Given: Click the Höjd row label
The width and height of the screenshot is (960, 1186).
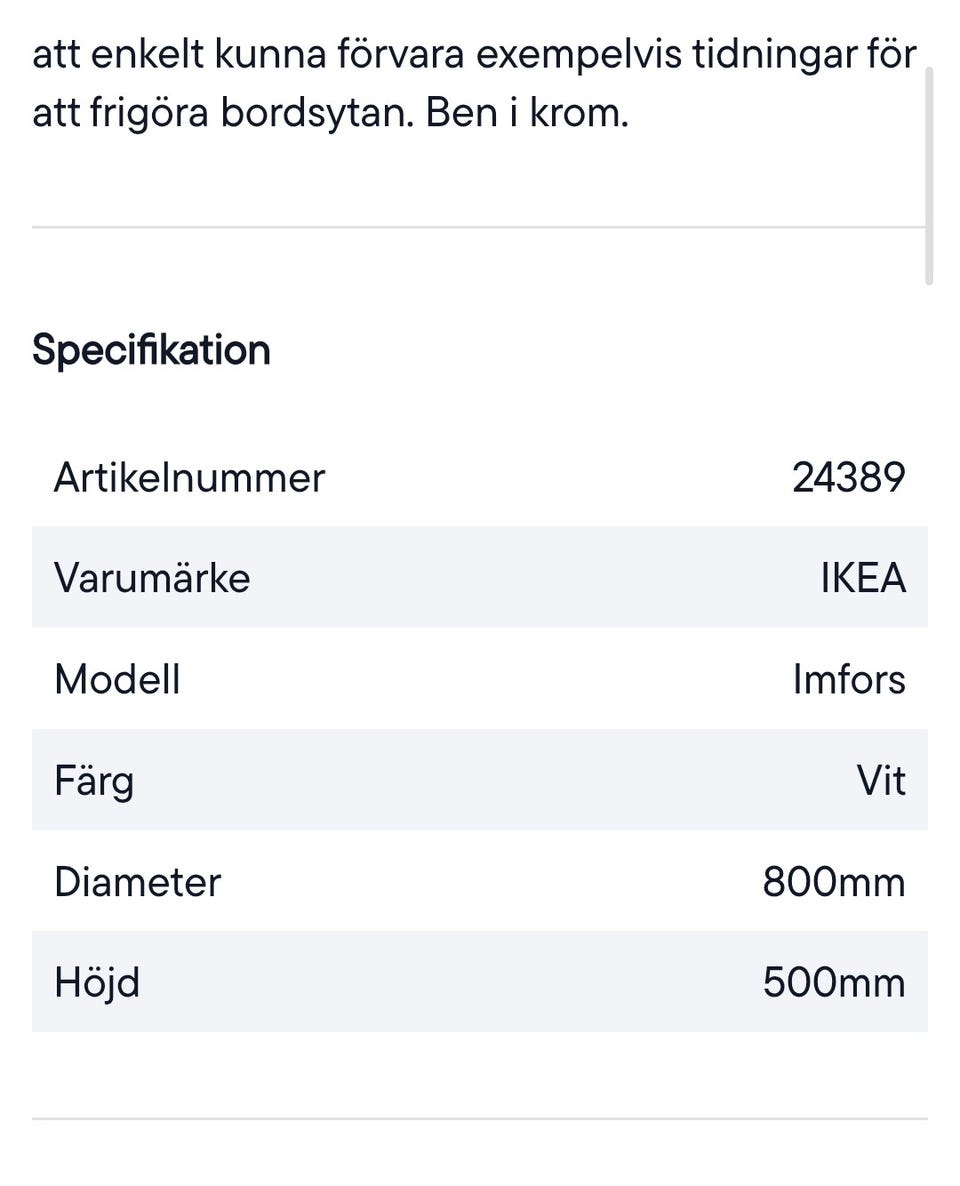Looking at the screenshot, I should [97, 983].
